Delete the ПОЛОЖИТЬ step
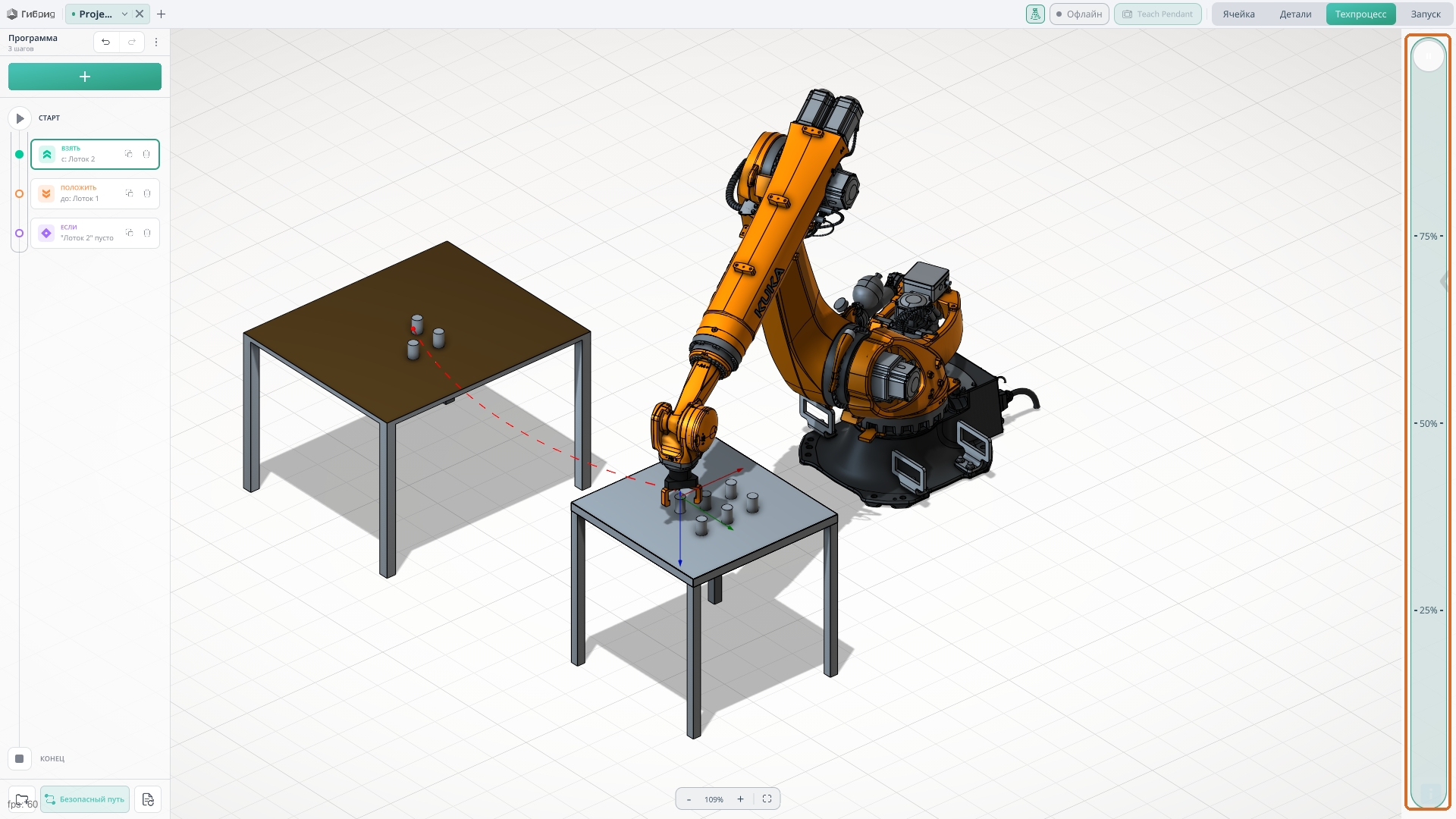Image resolution: width=1456 pixels, height=819 pixels. [147, 193]
